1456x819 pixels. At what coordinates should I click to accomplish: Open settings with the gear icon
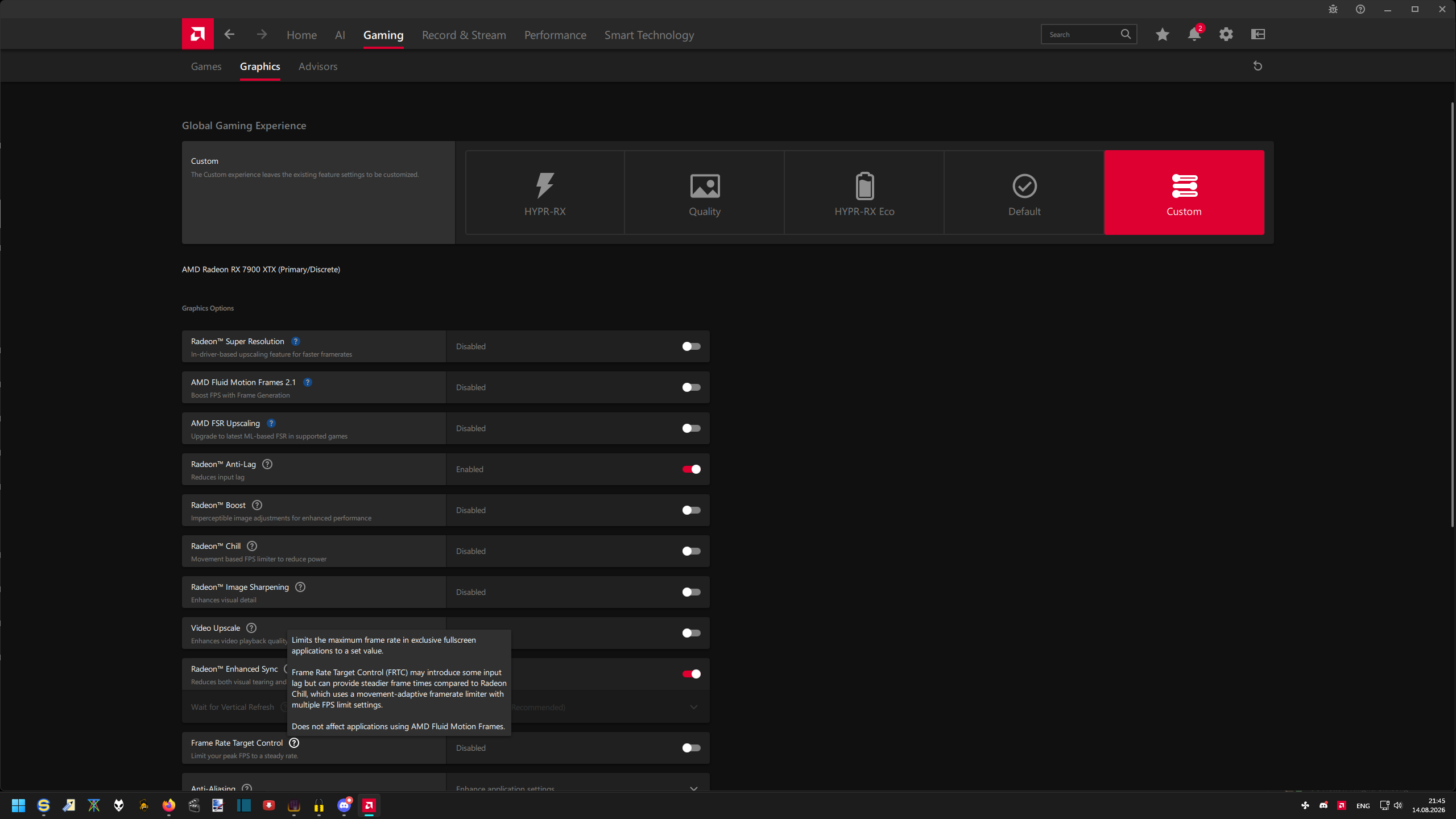1226,34
